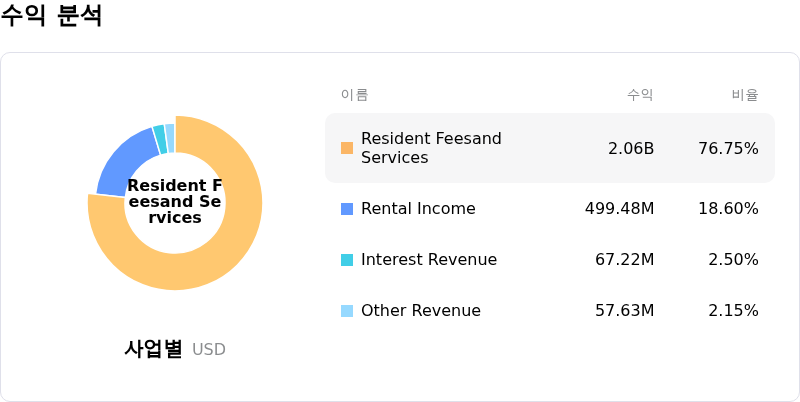Sort by the 이름 column header

click(354, 95)
